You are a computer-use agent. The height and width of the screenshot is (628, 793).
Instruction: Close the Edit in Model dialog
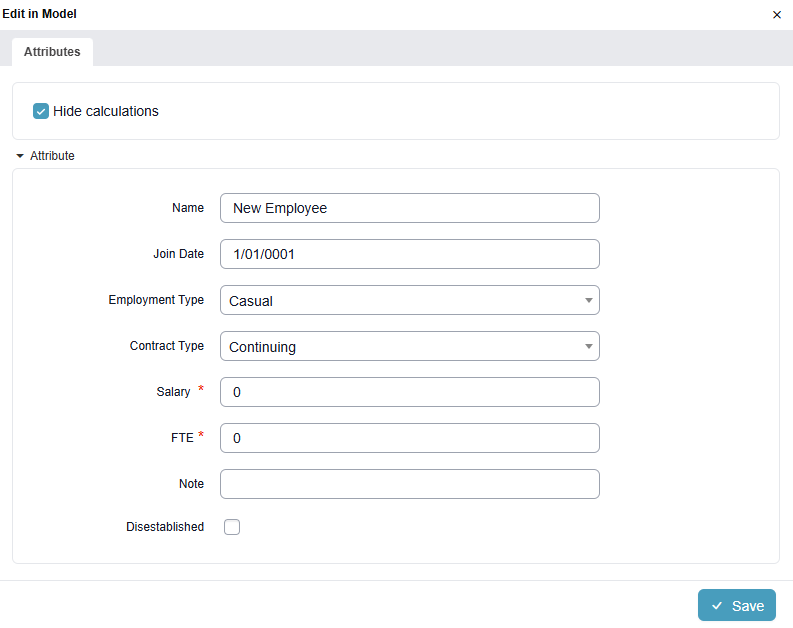pos(777,15)
